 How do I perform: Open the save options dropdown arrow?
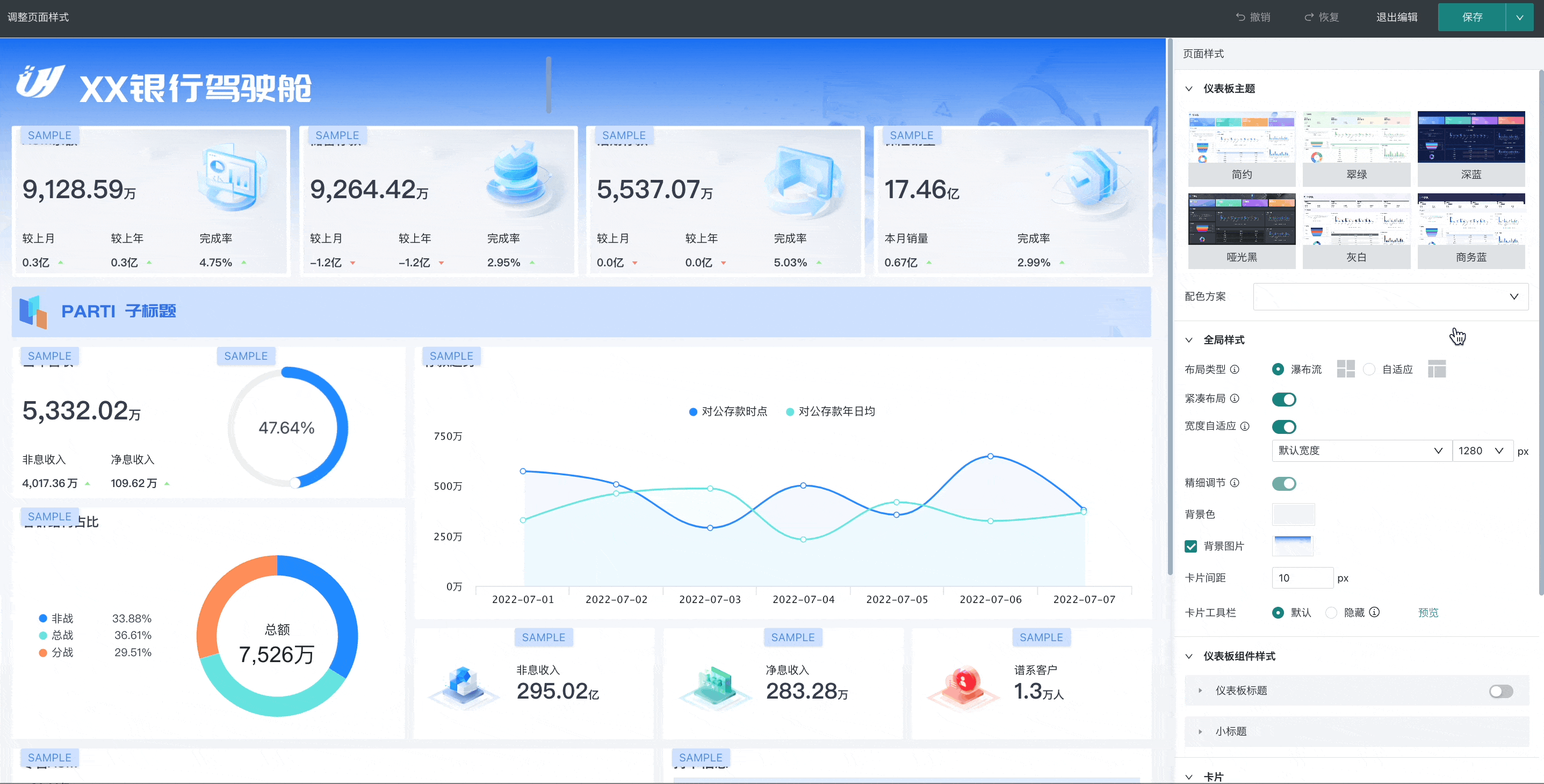point(1519,17)
